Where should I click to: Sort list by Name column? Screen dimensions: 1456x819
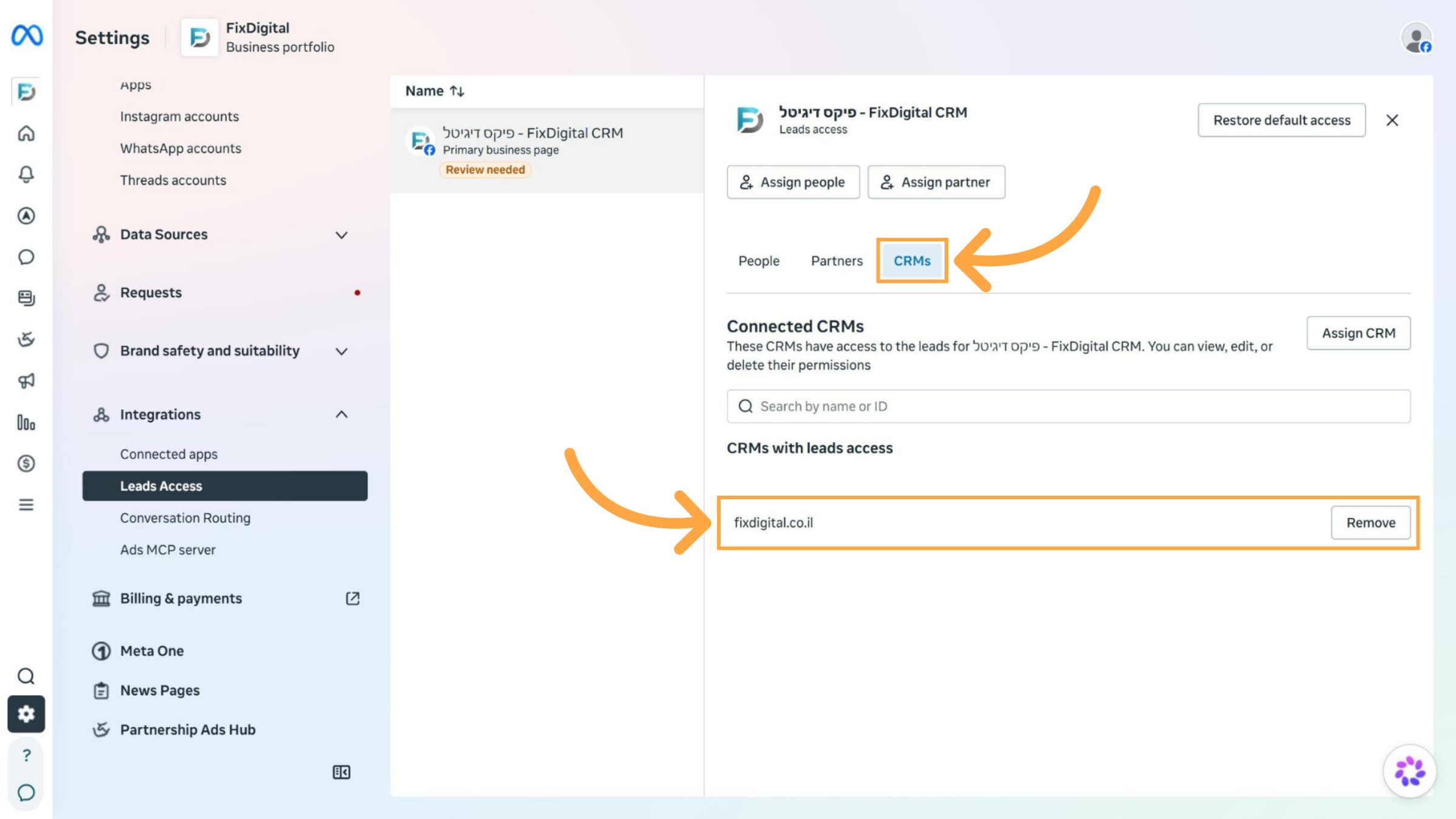coord(435,91)
